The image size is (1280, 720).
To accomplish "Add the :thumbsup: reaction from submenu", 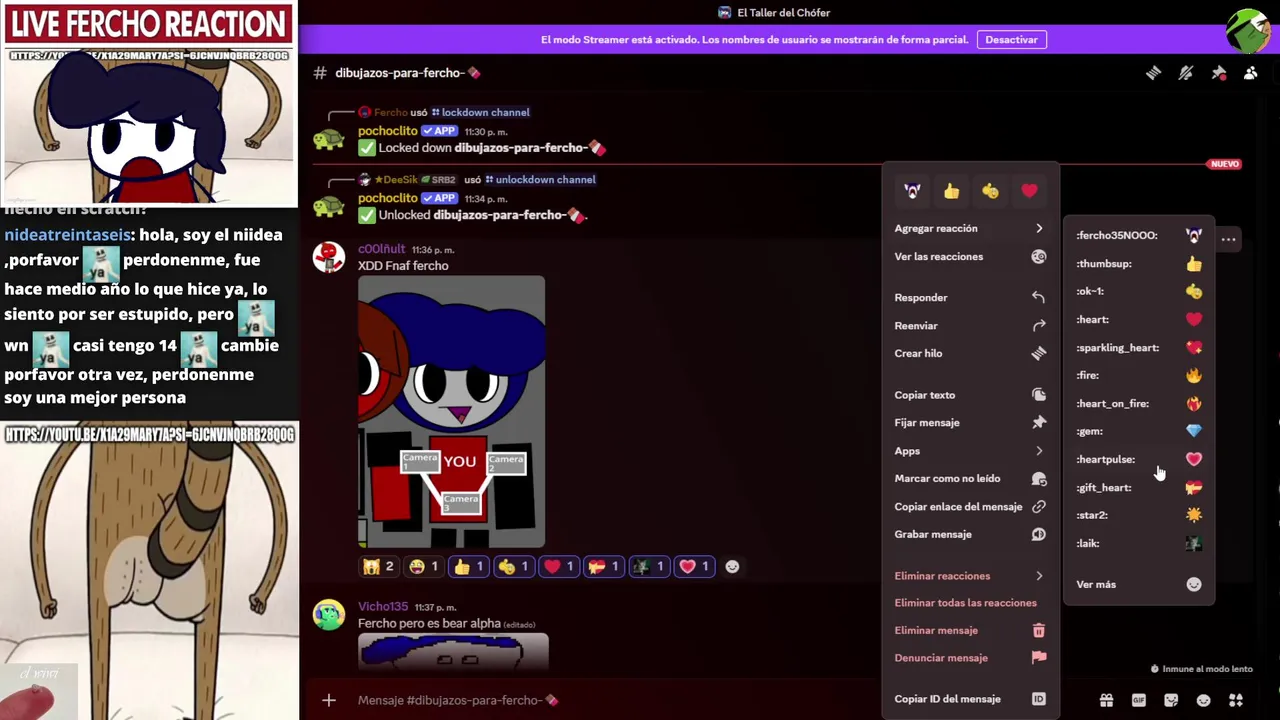I will pos(1139,263).
